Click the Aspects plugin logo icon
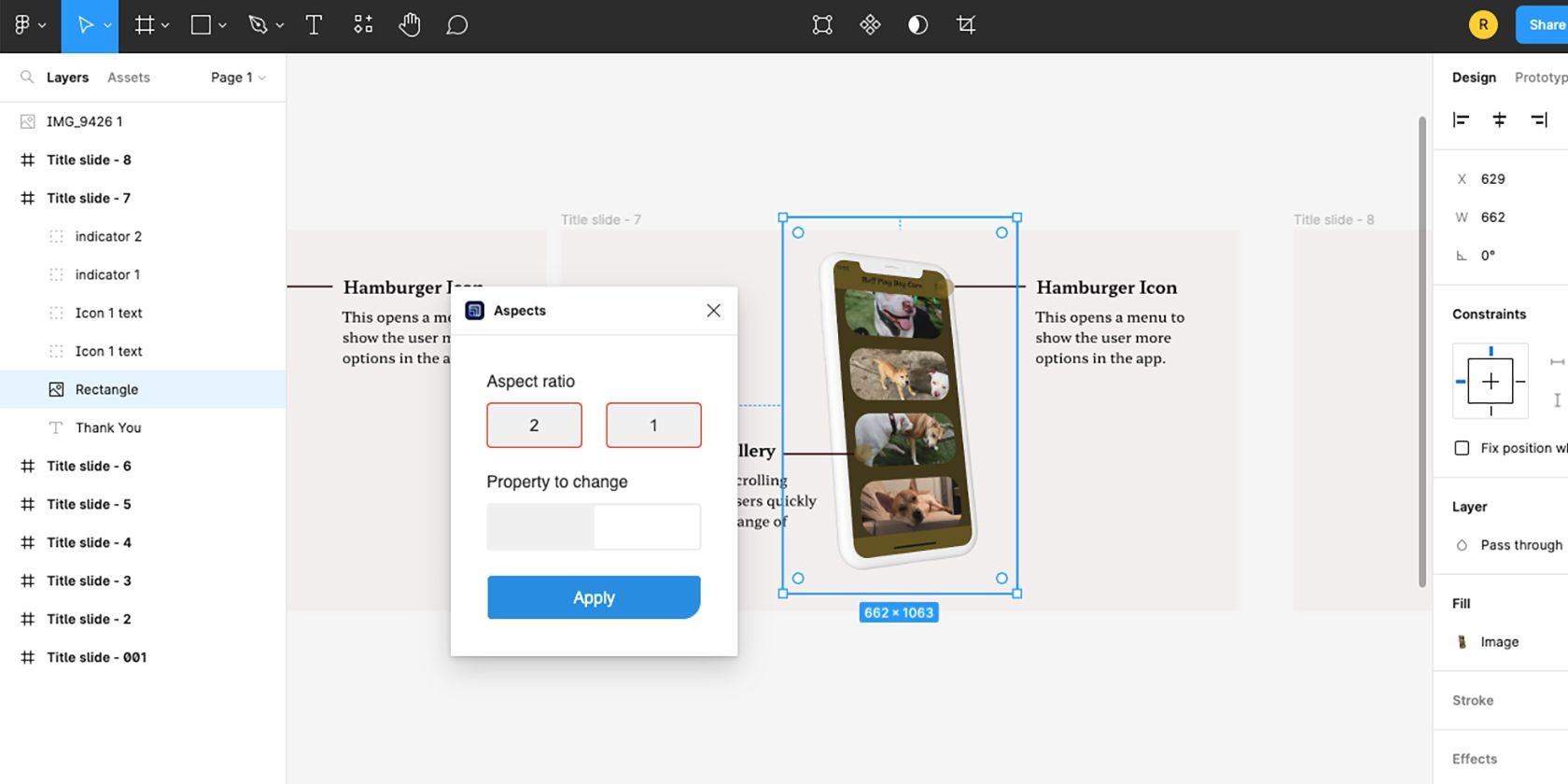 [x=474, y=311]
